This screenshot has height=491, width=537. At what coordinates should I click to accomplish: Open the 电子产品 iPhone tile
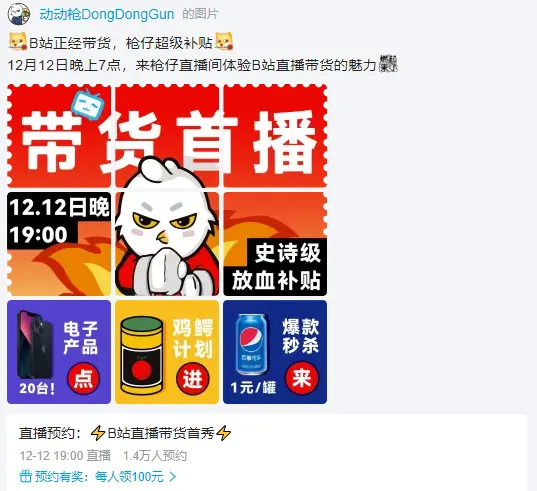coord(59,352)
